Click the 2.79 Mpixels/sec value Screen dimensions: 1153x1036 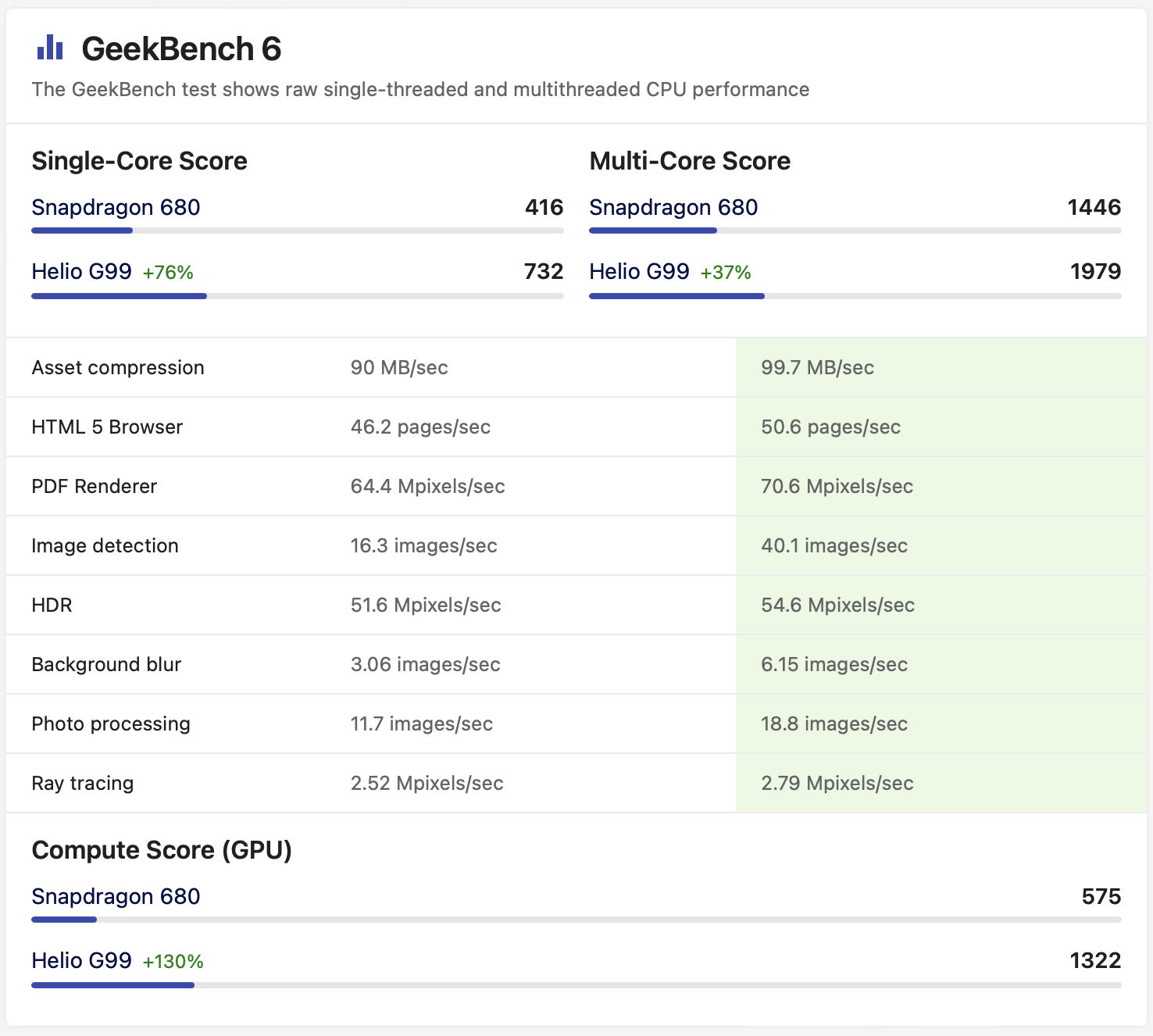[837, 783]
